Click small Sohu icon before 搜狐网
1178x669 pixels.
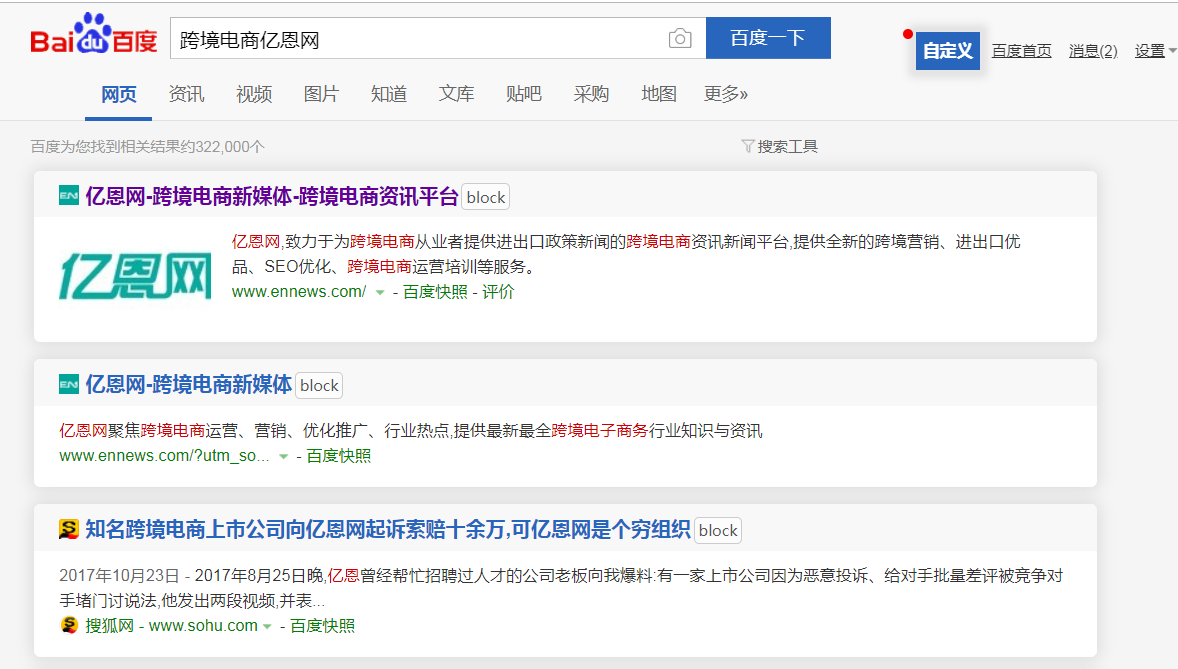pos(69,625)
